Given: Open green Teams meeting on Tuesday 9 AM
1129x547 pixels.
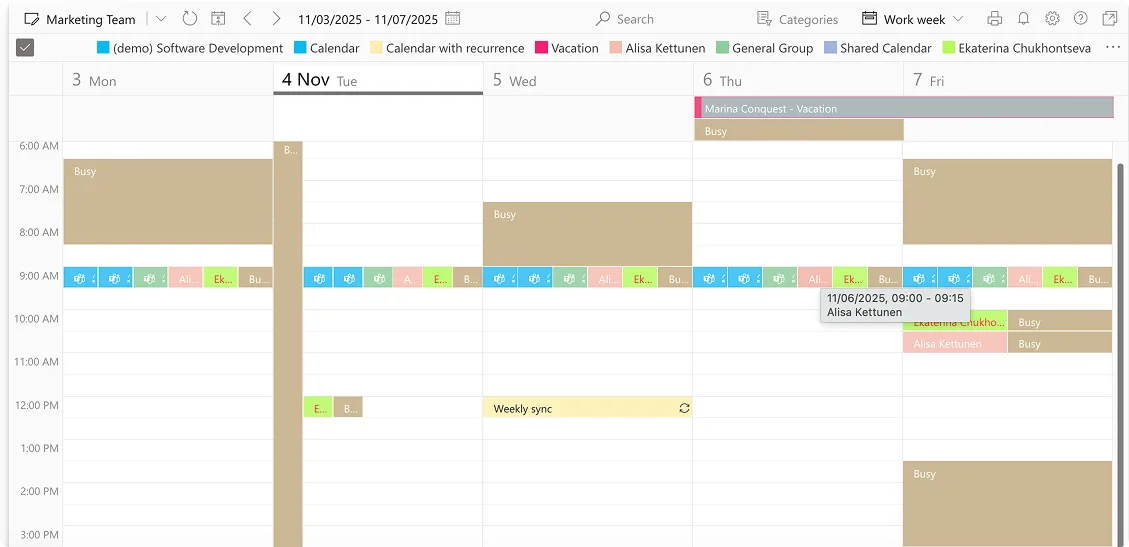Looking at the screenshot, I should click(x=377, y=278).
